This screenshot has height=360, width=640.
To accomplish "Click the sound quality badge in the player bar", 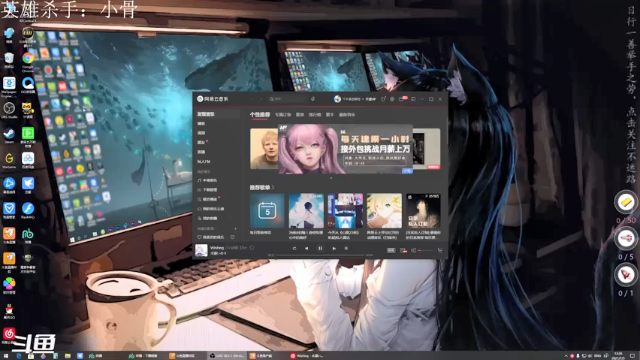I will 391,250.
